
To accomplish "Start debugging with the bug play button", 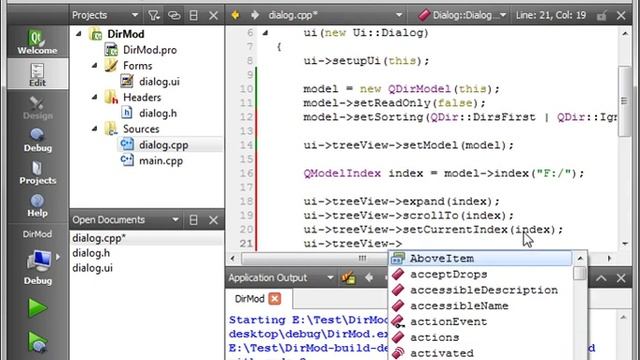I will pyautogui.click(x=37, y=341).
